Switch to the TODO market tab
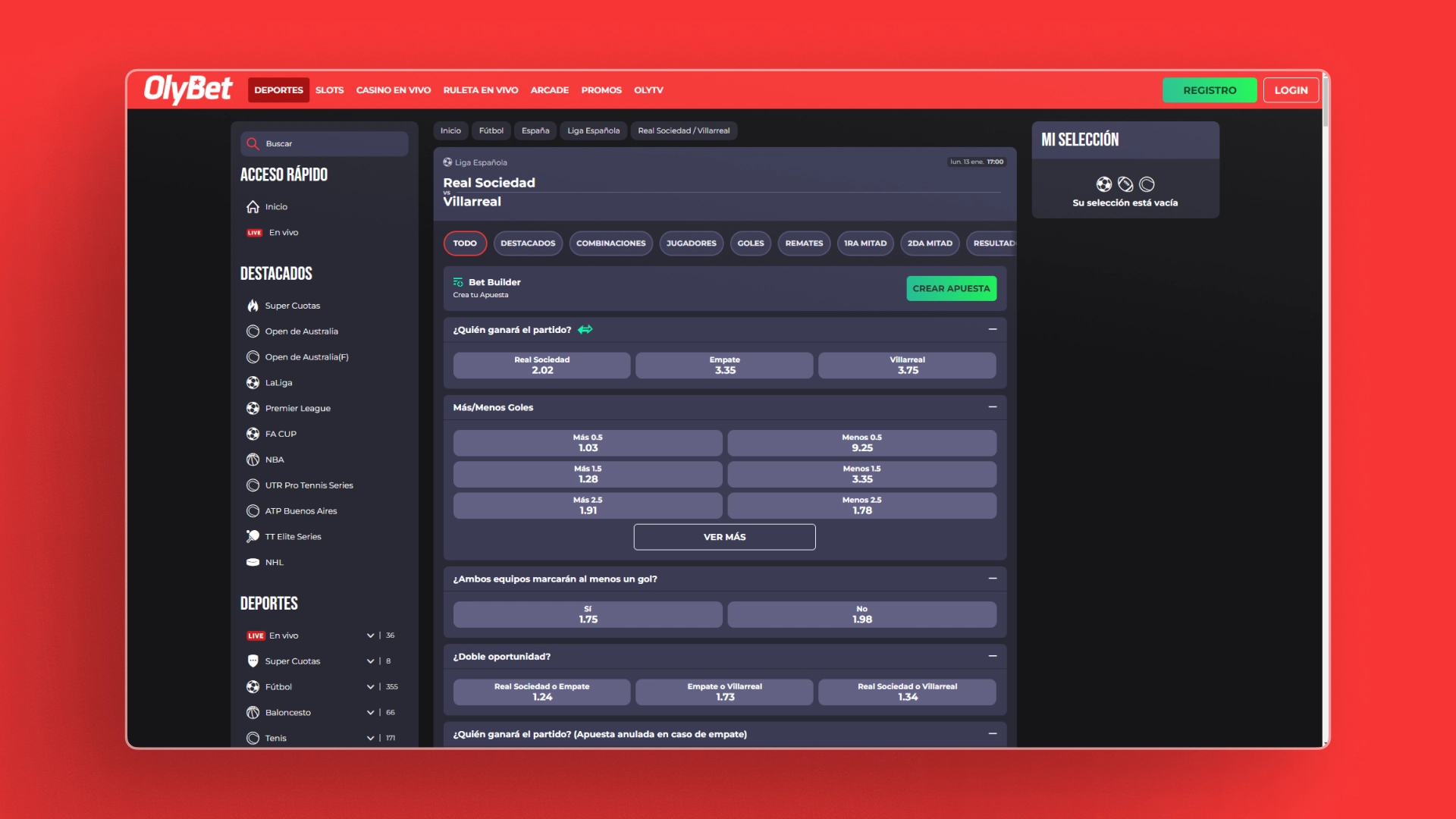 coord(465,243)
